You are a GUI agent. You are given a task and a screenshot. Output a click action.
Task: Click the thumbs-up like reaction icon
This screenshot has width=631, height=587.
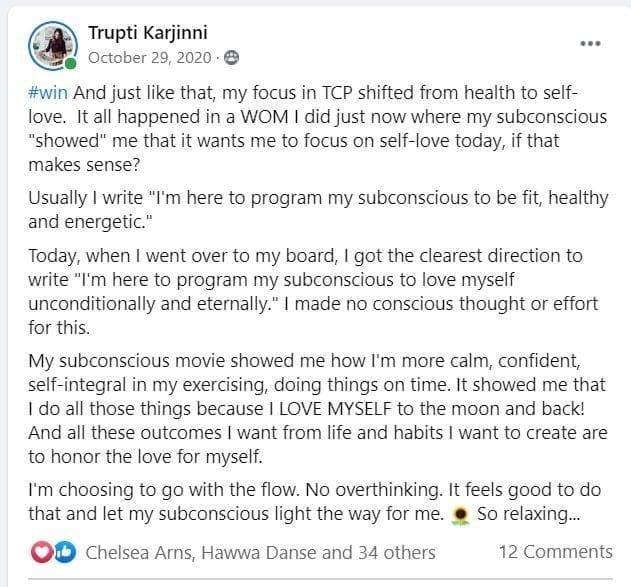63,551
